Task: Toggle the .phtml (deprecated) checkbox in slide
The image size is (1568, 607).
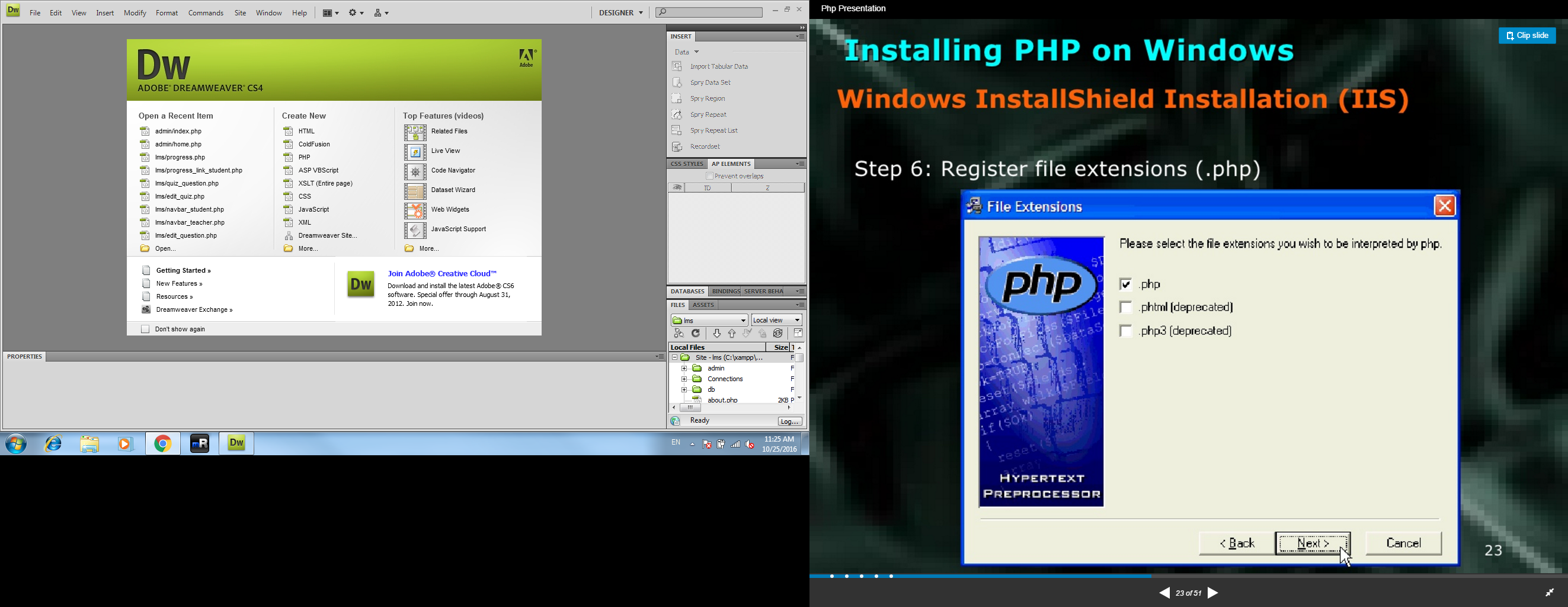Action: pos(1126,308)
